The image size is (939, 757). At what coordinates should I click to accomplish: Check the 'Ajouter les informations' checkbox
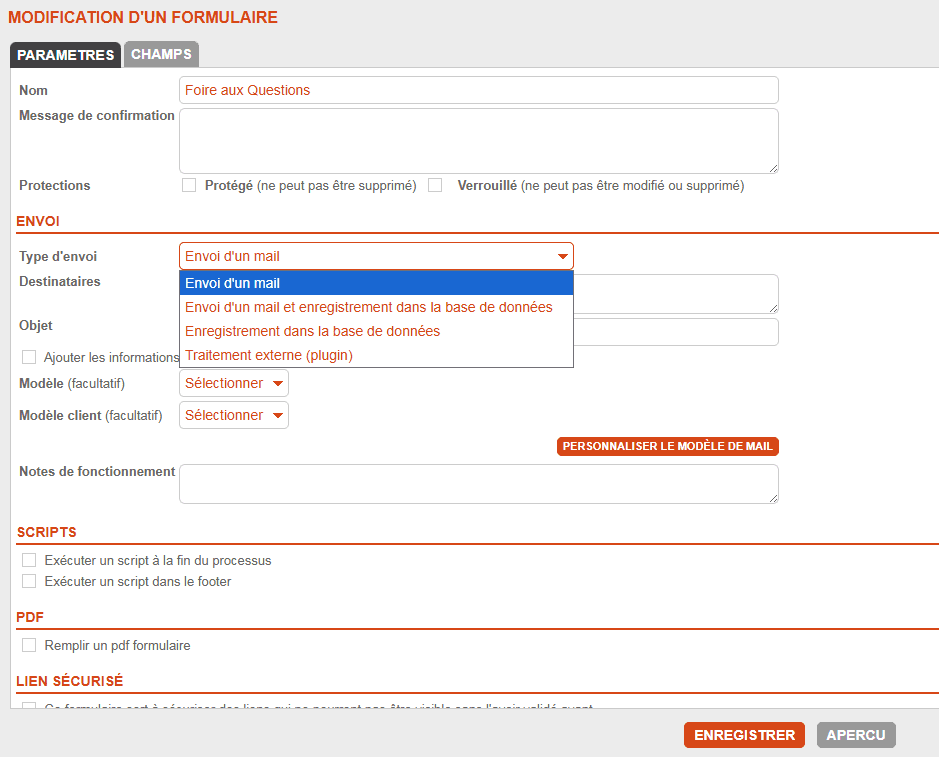(29, 357)
